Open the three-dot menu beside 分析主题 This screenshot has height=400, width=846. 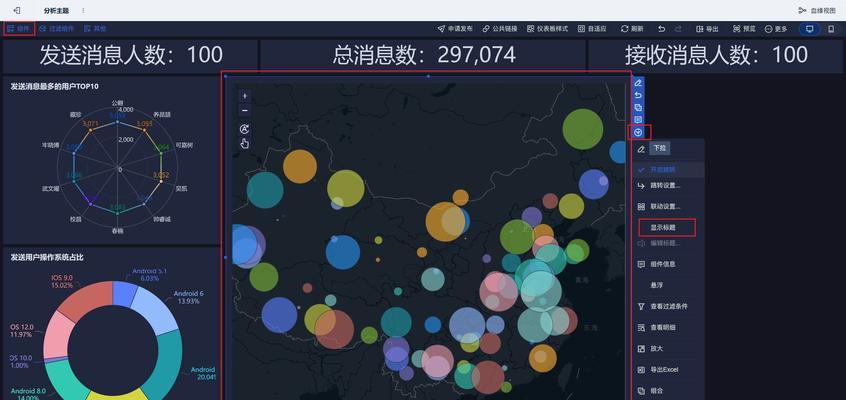(x=83, y=10)
